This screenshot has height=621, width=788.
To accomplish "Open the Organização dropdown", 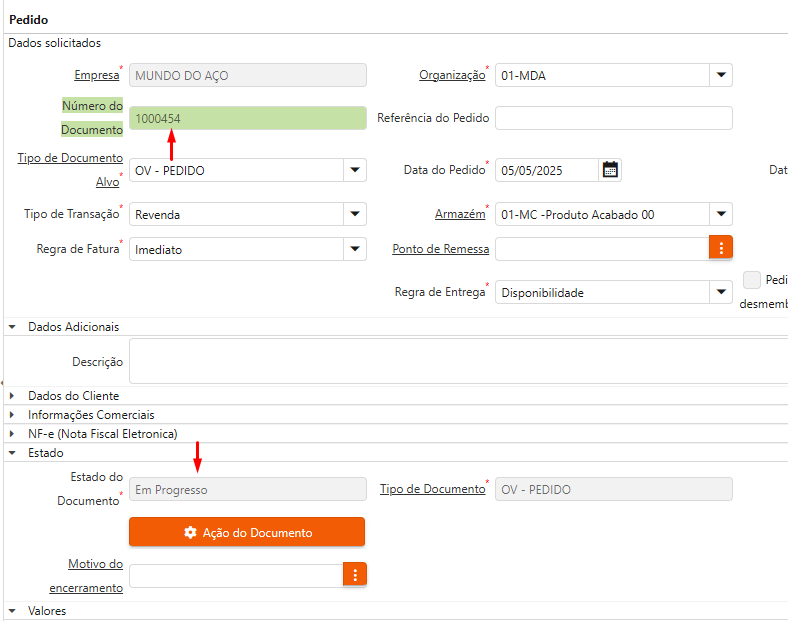I will coord(721,75).
